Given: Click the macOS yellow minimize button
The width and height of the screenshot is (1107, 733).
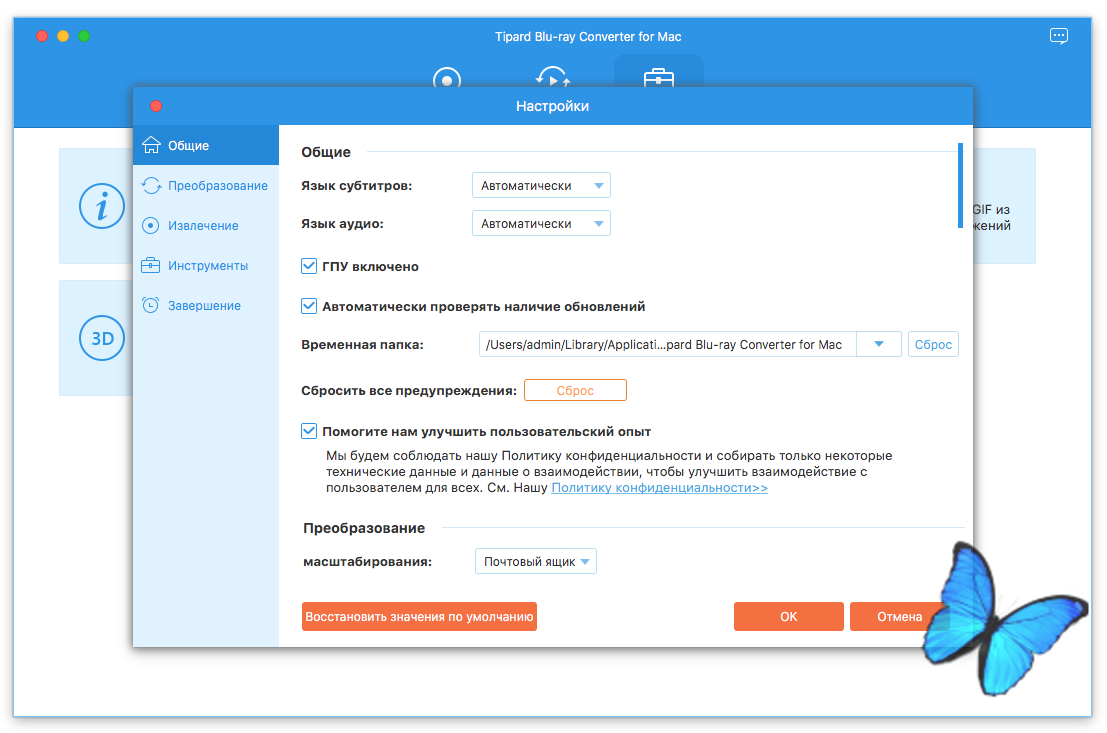Looking at the screenshot, I should pyautogui.click(x=63, y=36).
